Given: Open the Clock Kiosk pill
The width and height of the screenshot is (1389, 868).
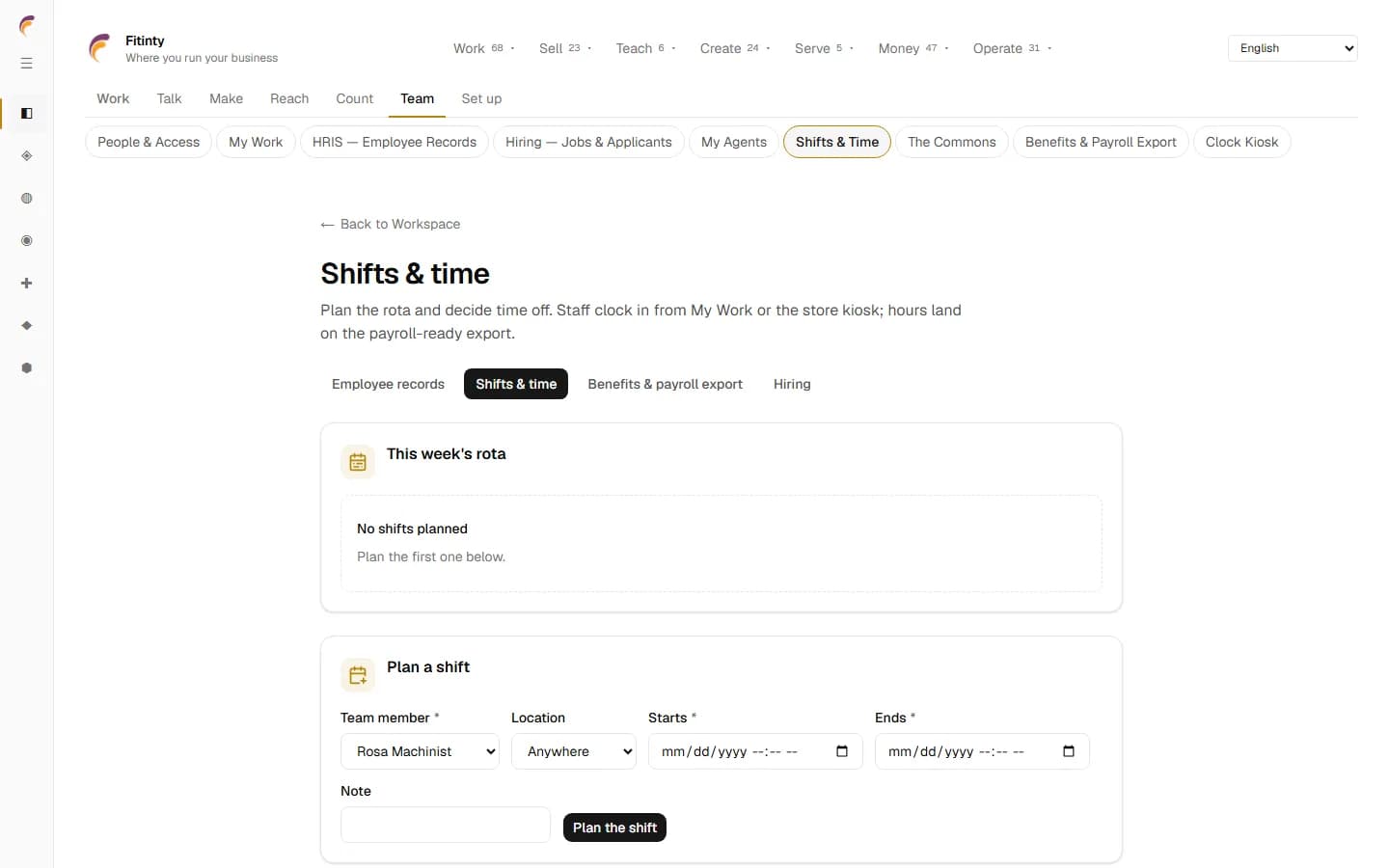Looking at the screenshot, I should [x=1241, y=142].
